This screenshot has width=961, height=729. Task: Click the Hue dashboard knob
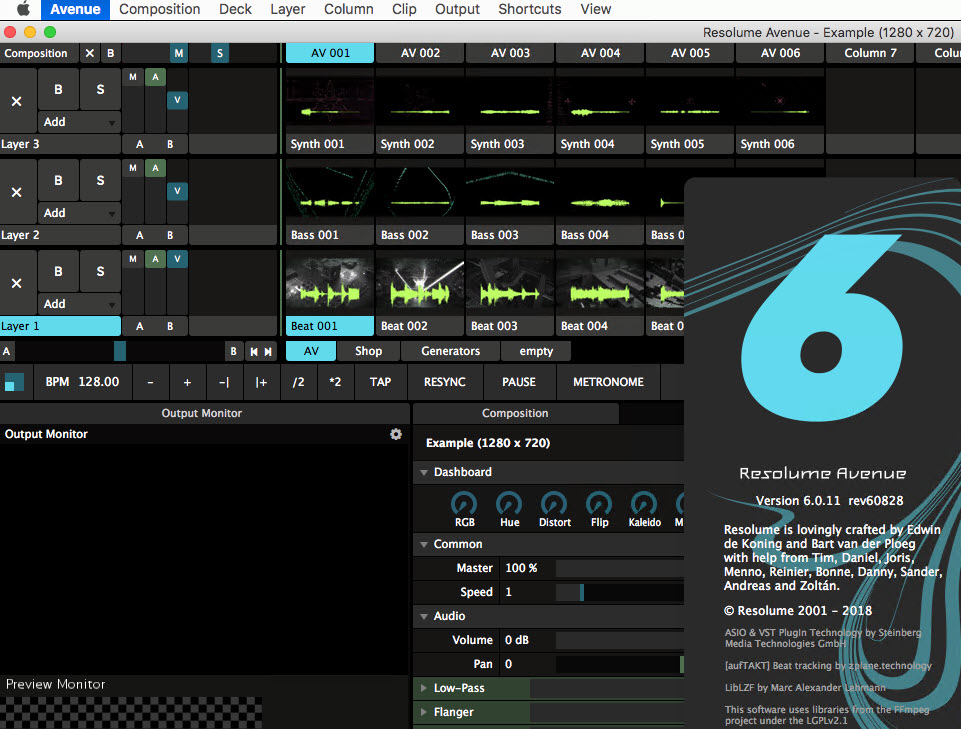pyautogui.click(x=509, y=504)
